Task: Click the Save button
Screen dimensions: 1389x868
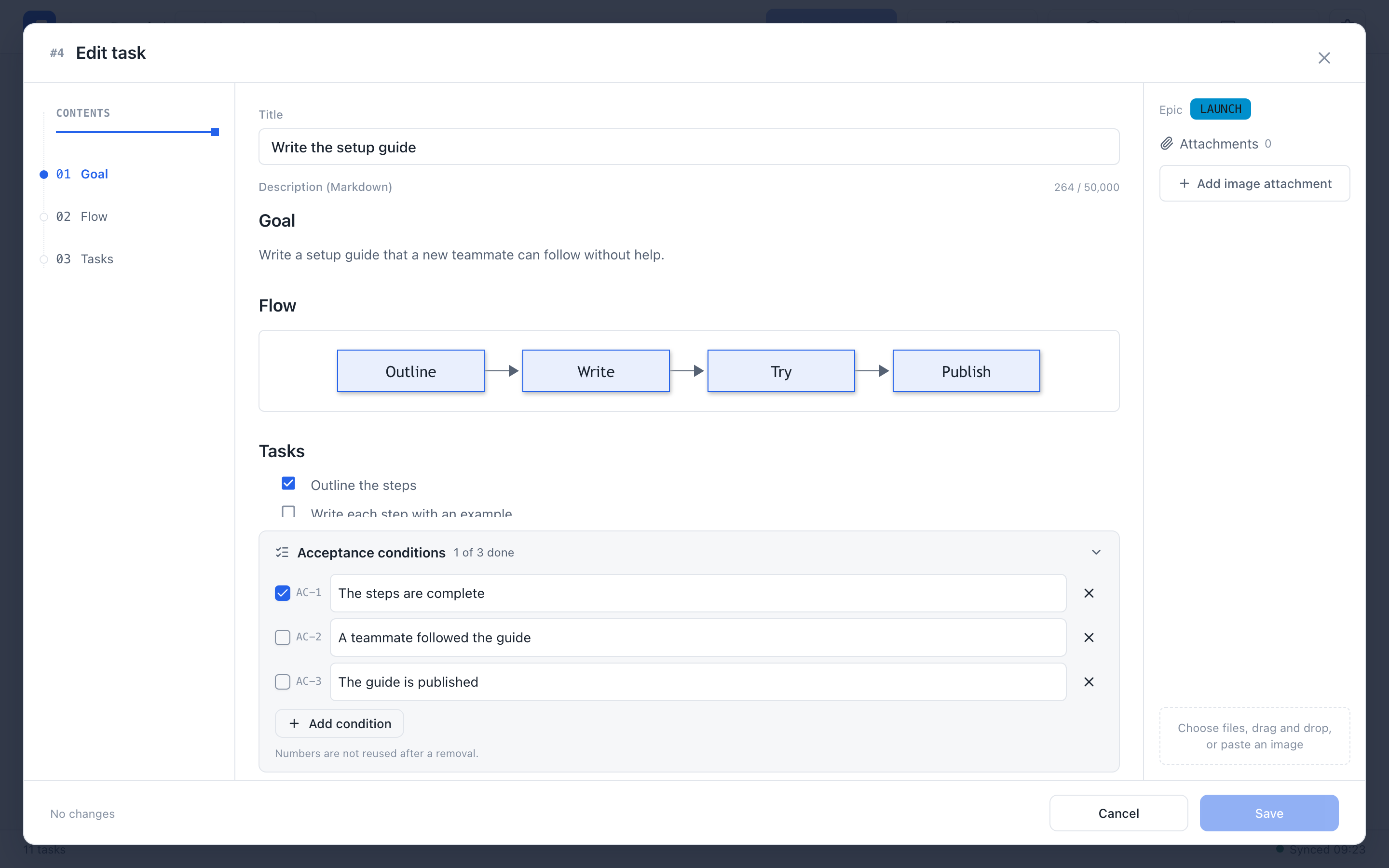Action: [1269, 813]
